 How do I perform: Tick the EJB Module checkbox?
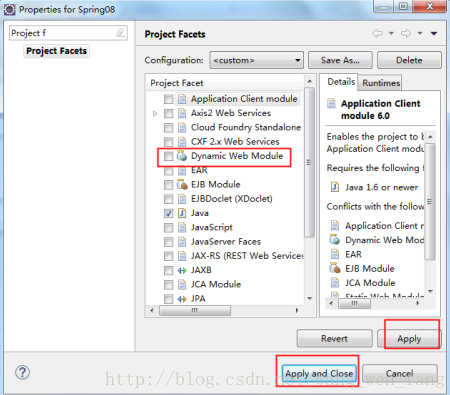(169, 185)
